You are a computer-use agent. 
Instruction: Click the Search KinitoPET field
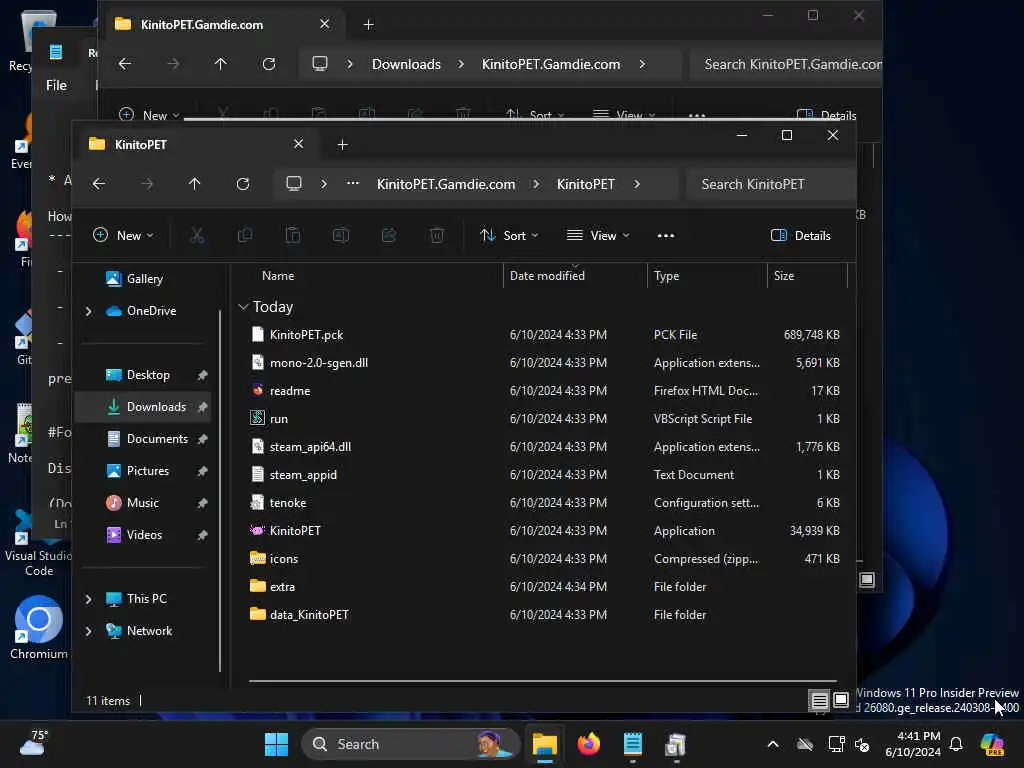[771, 184]
